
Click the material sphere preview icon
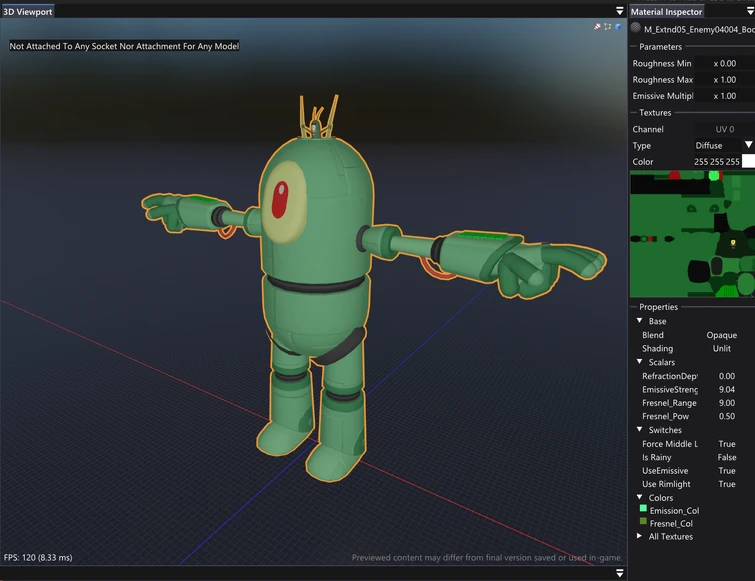pyautogui.click(x=636, y=29)
